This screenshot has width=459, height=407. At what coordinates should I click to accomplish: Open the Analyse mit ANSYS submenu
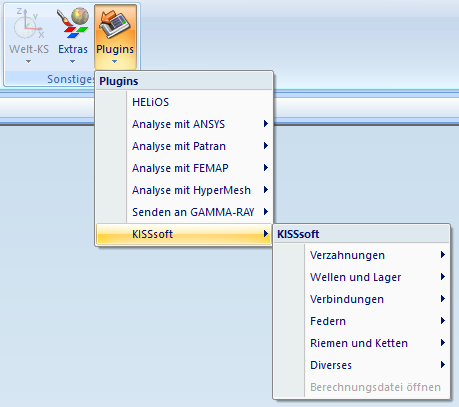[x=184, y=124]
